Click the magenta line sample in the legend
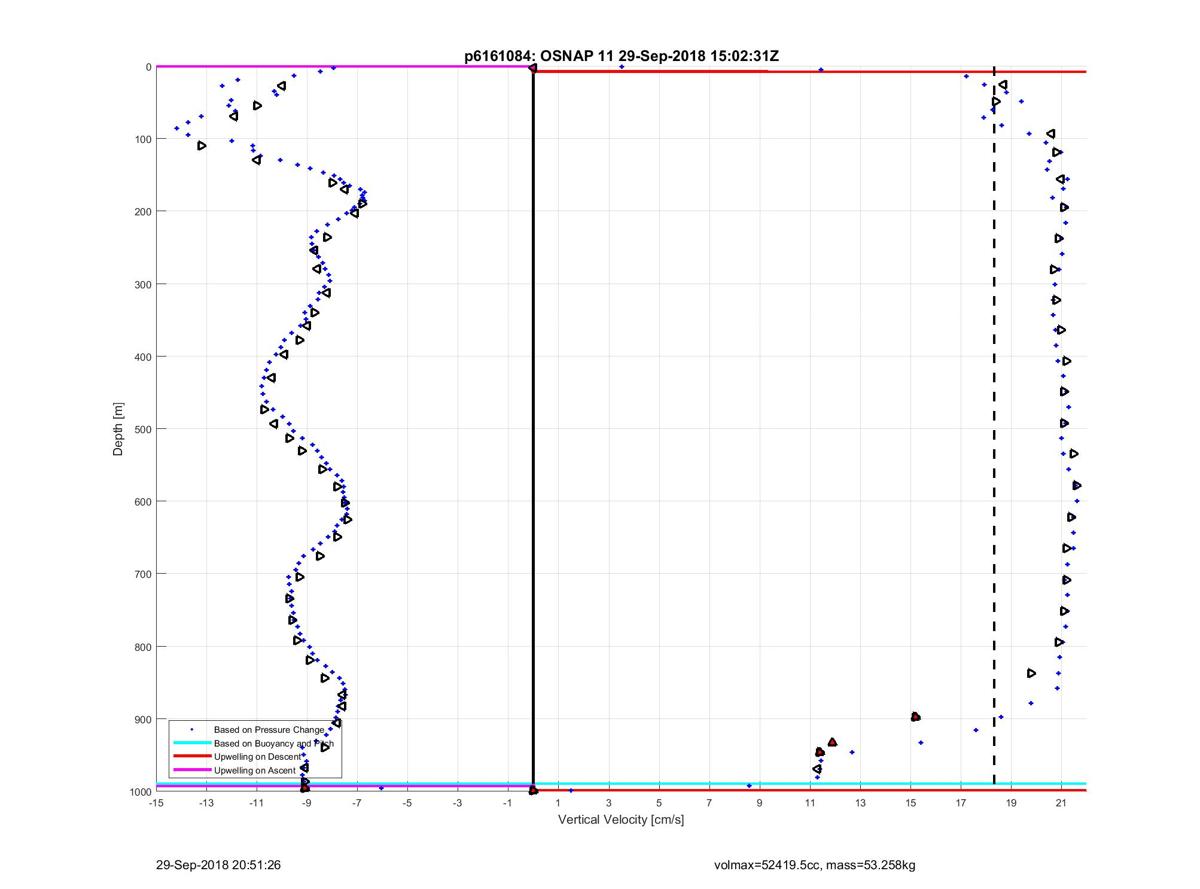This screenshot has width=1200, height=889. coord(191,770)
